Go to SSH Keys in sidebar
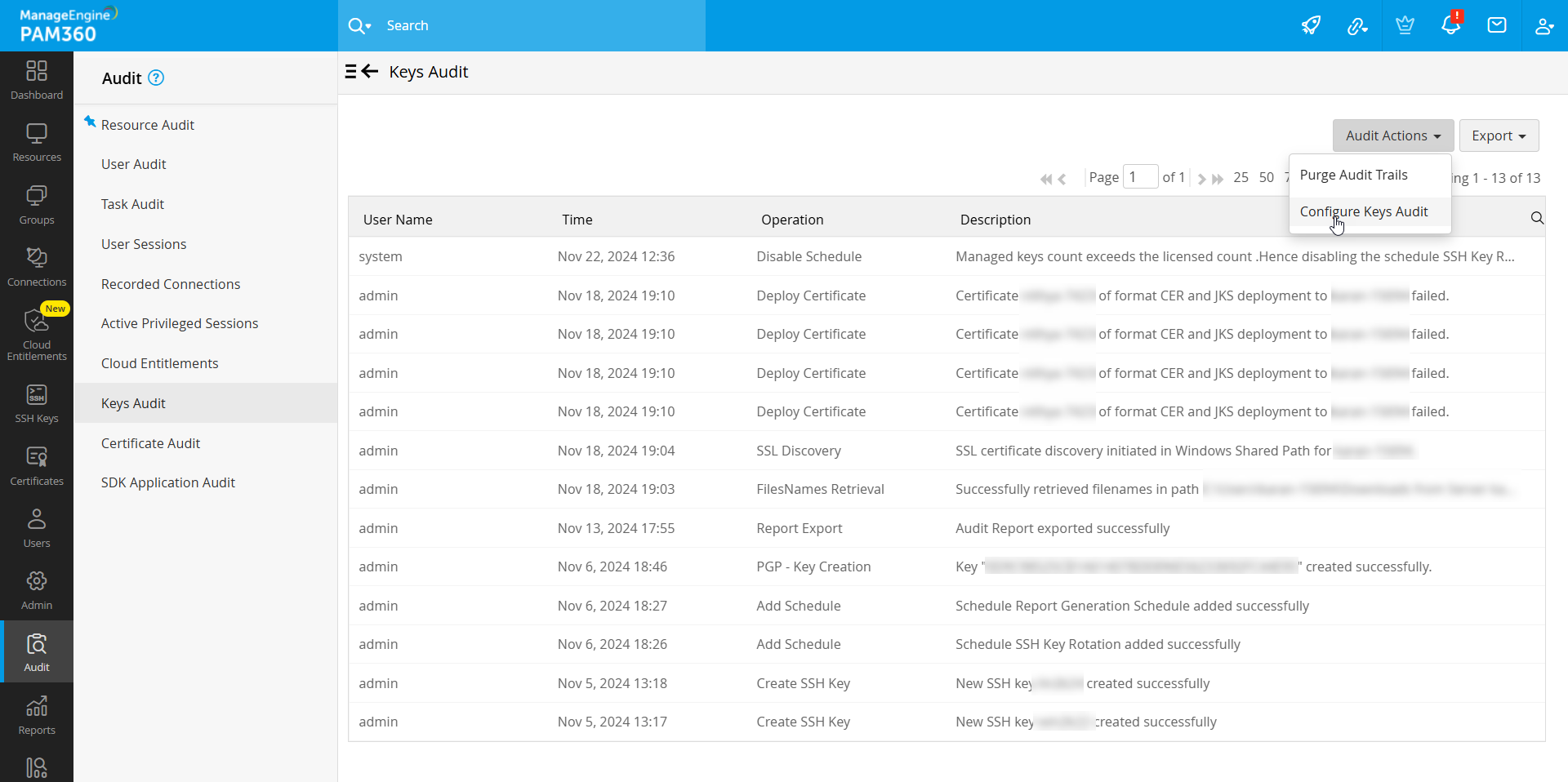This screenshot has width=1568, height=782. coord(37,404)
